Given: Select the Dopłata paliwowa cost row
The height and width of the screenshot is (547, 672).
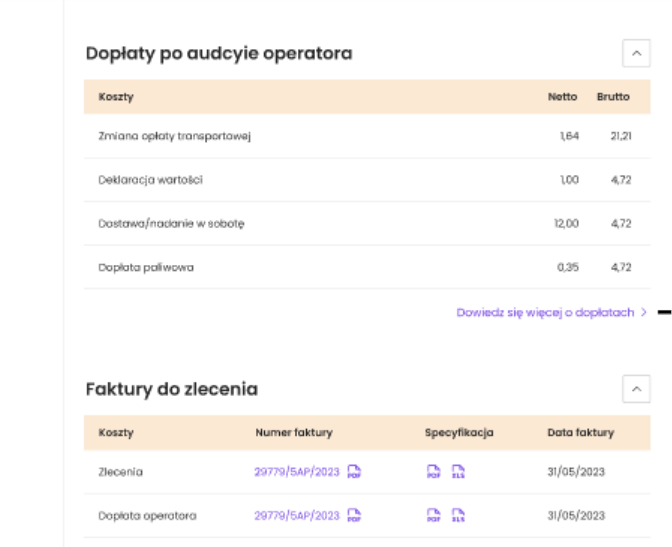Looking at the screenshot, I should (146, 268).
